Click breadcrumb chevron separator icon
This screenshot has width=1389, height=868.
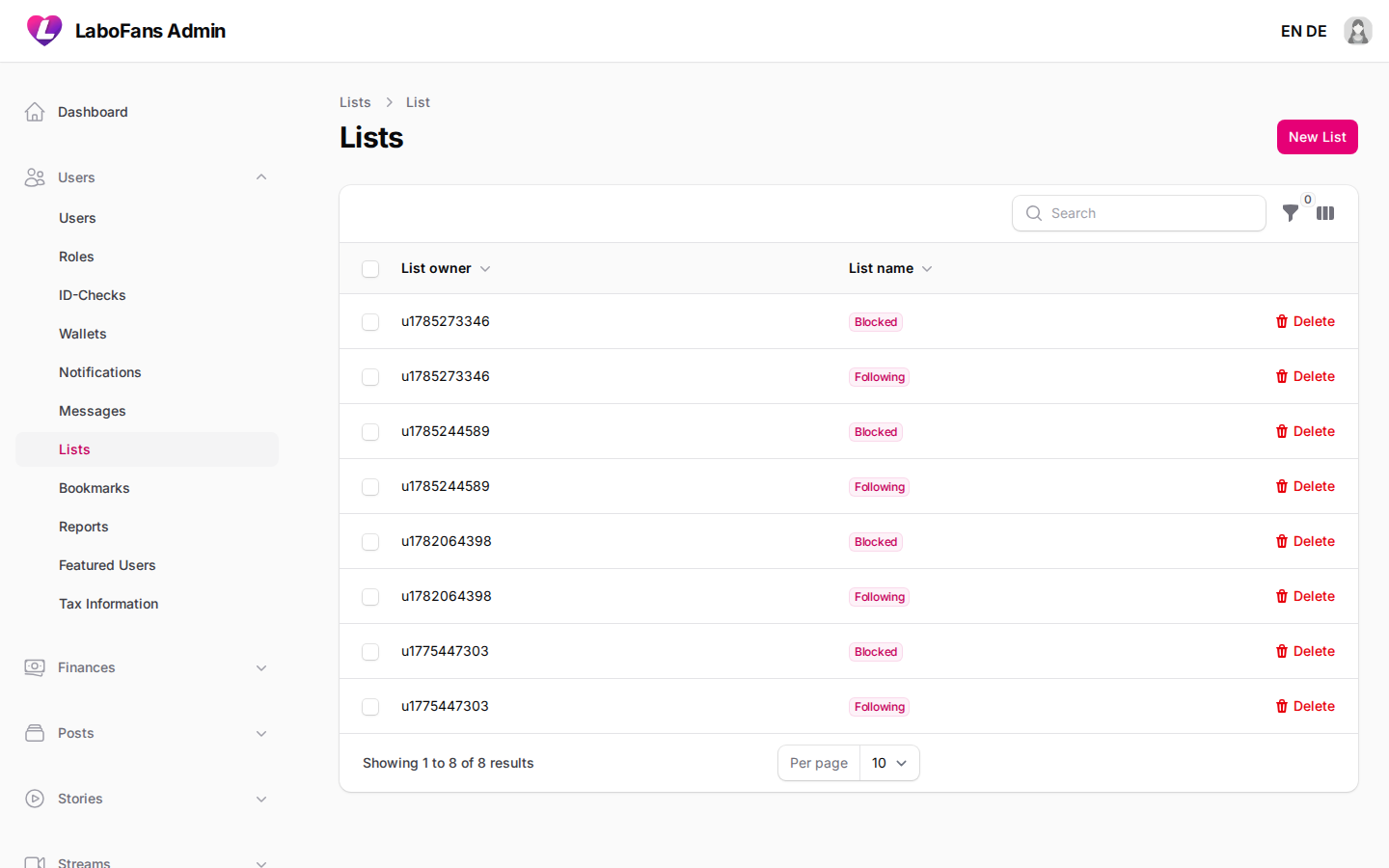coord(389,102)
